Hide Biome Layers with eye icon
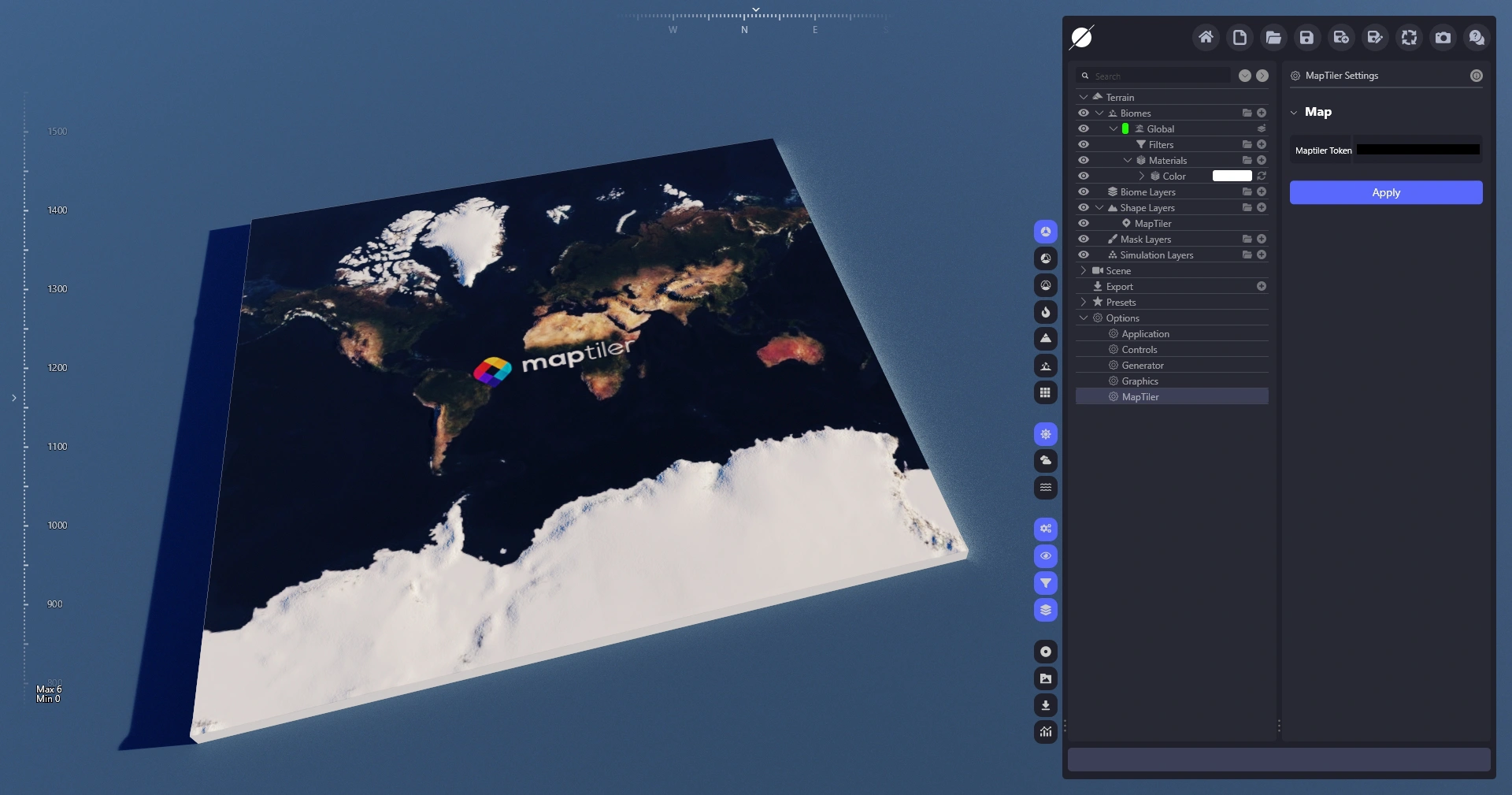Image resolution: width=1512 pixels, height=795 pixels. pyautogui.click(x=1084, y=191)
